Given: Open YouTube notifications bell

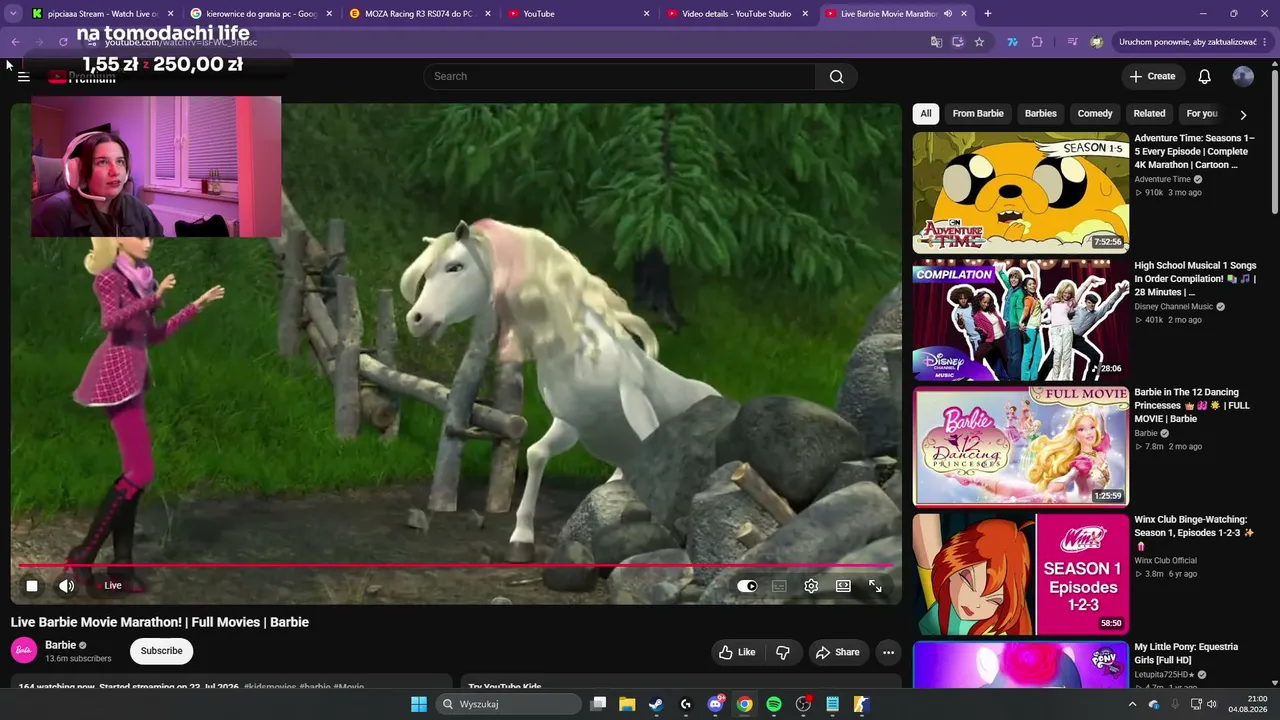Looking at the screenshot, I should click(x=1204, y=77).
